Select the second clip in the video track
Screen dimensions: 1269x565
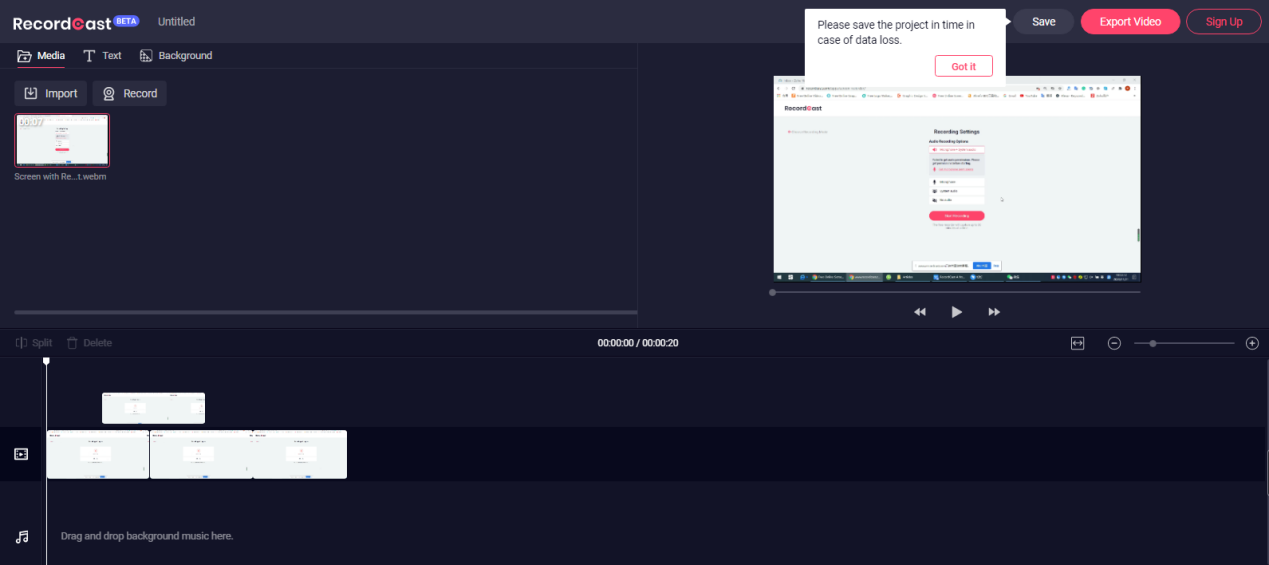201,454
